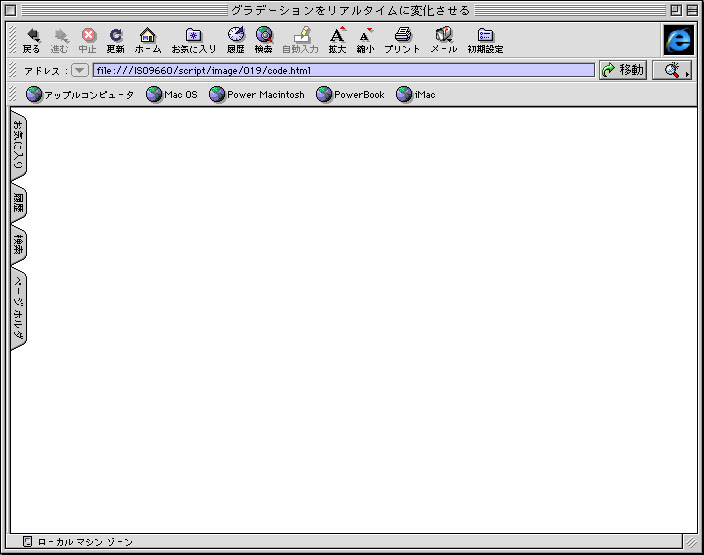Click the window close box
This screenshot has width=704, height=555.
[11, 10]
